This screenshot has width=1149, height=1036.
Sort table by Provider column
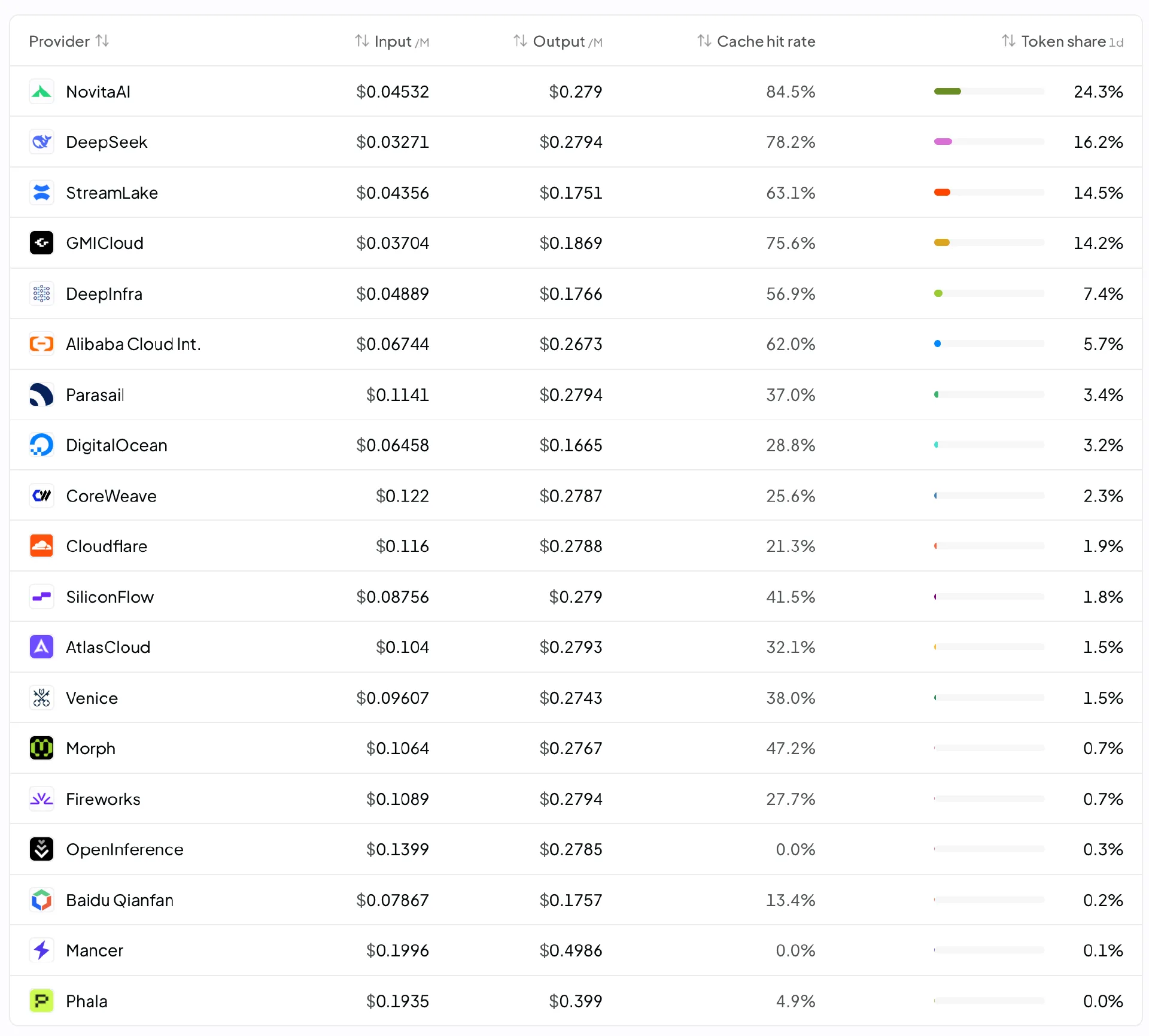69,41
